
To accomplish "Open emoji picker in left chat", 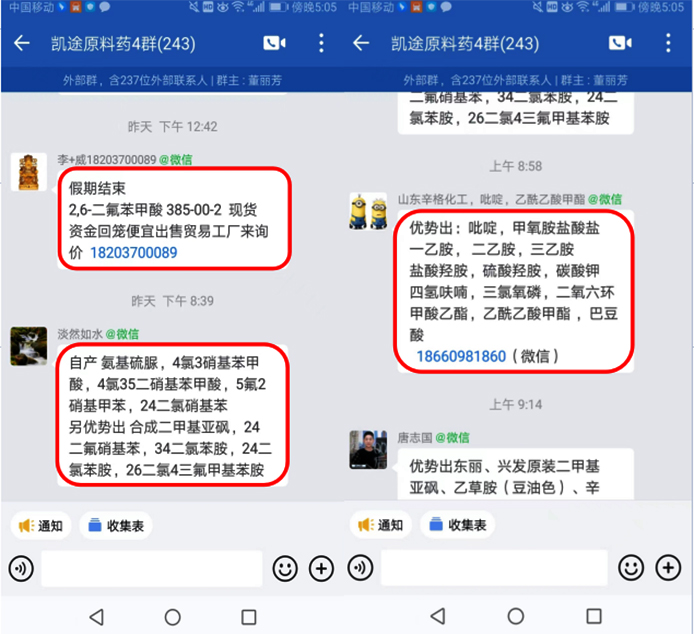I will (285, 568).
